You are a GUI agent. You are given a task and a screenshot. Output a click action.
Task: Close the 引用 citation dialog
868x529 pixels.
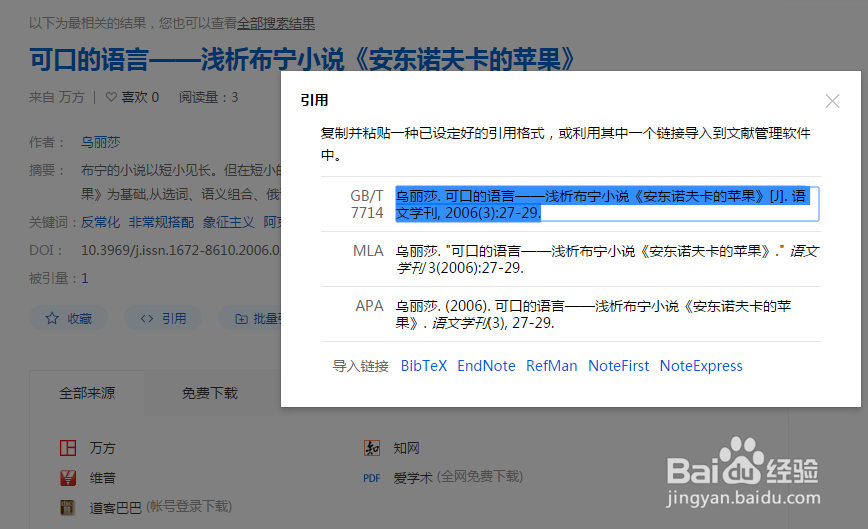coord(832,101)
